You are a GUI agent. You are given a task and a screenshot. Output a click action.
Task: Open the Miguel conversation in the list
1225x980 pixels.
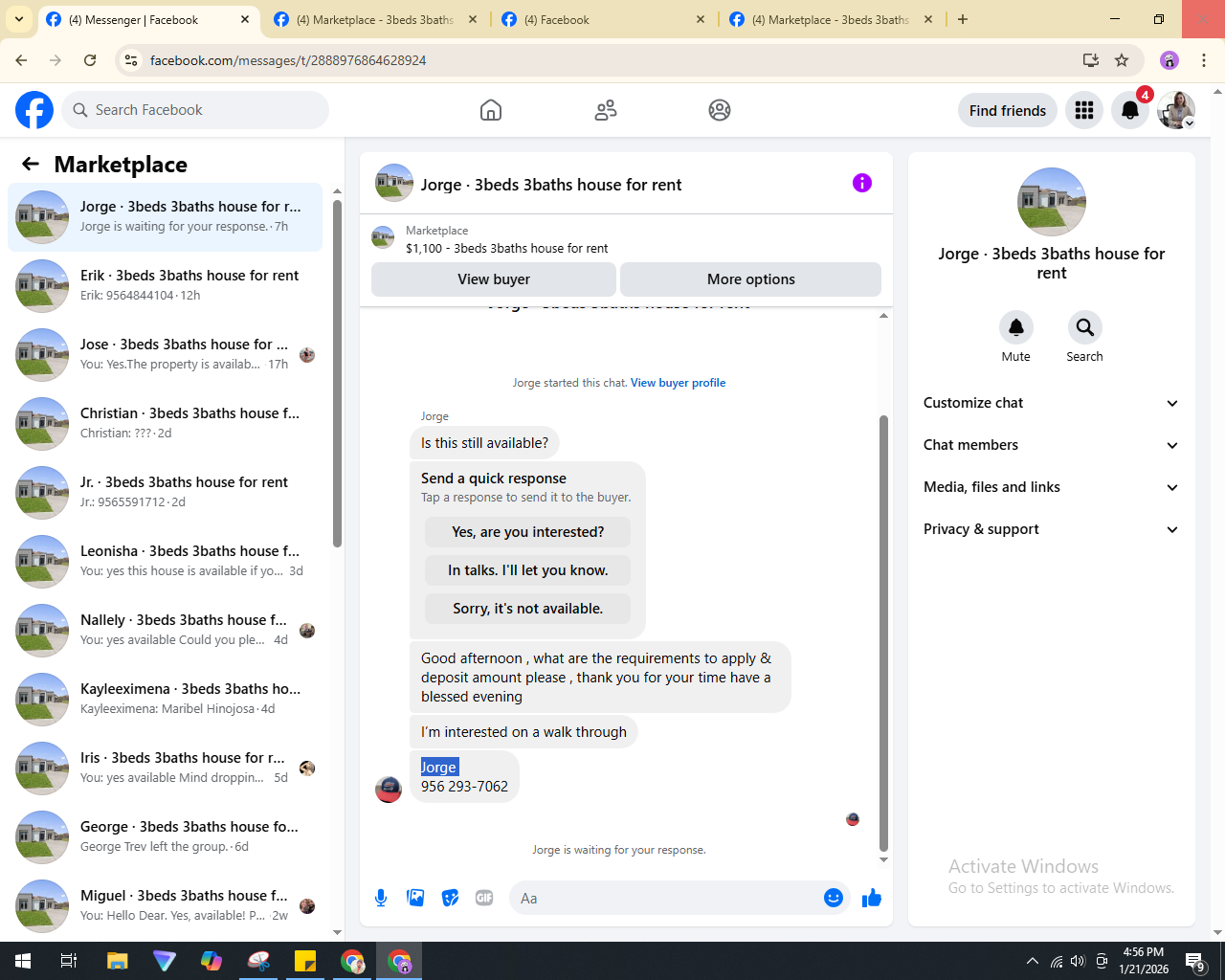pyautogui.click(x=165, y=906)
